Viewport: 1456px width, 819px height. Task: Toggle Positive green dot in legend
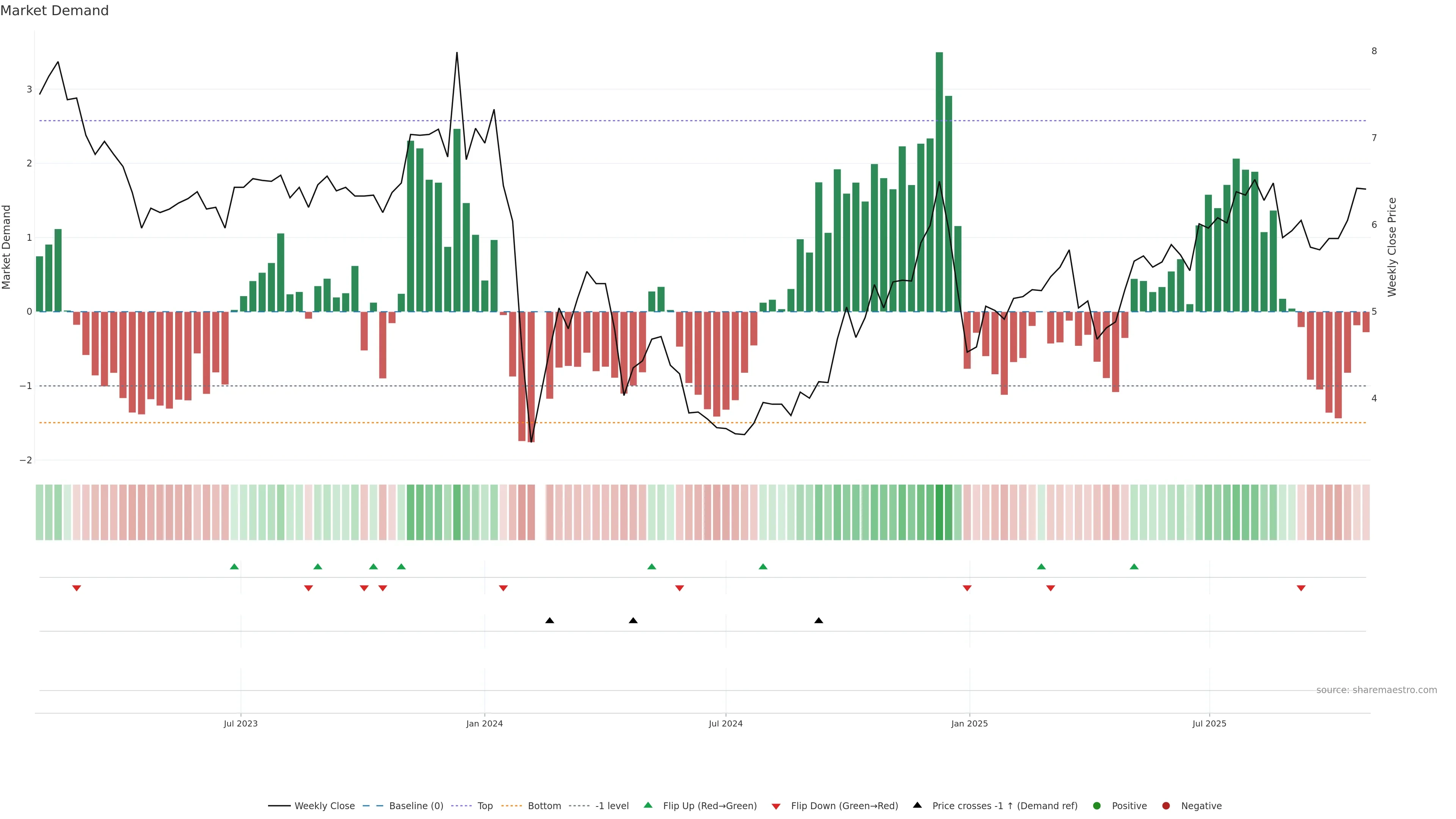1097,805
